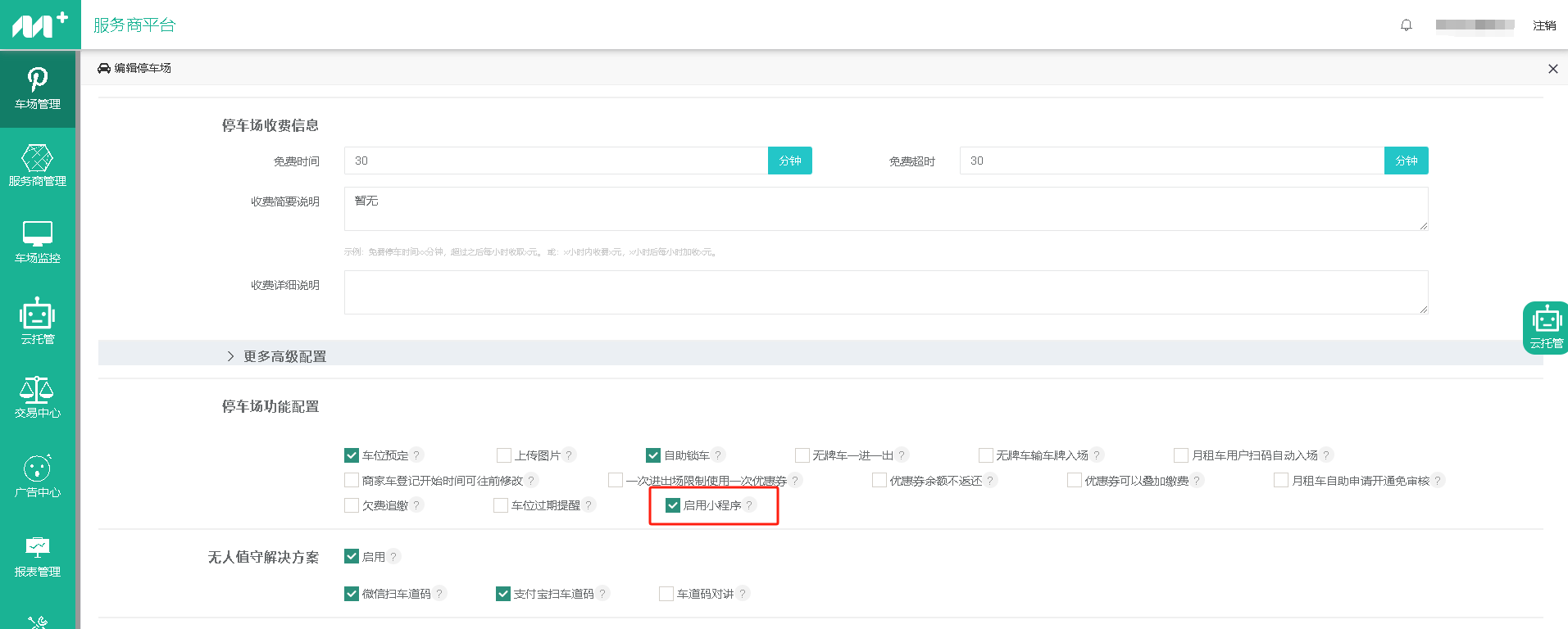The width and height of the screenshot is (1568, 629).
Task: Click the 注销 logout link
Action: pos(1544,25)
